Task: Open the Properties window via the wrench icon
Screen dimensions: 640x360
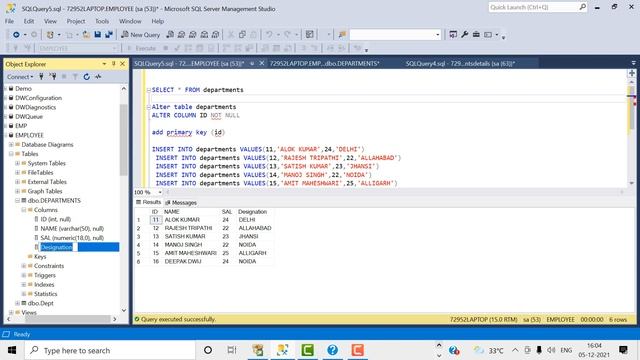Action: pos(464,35)
